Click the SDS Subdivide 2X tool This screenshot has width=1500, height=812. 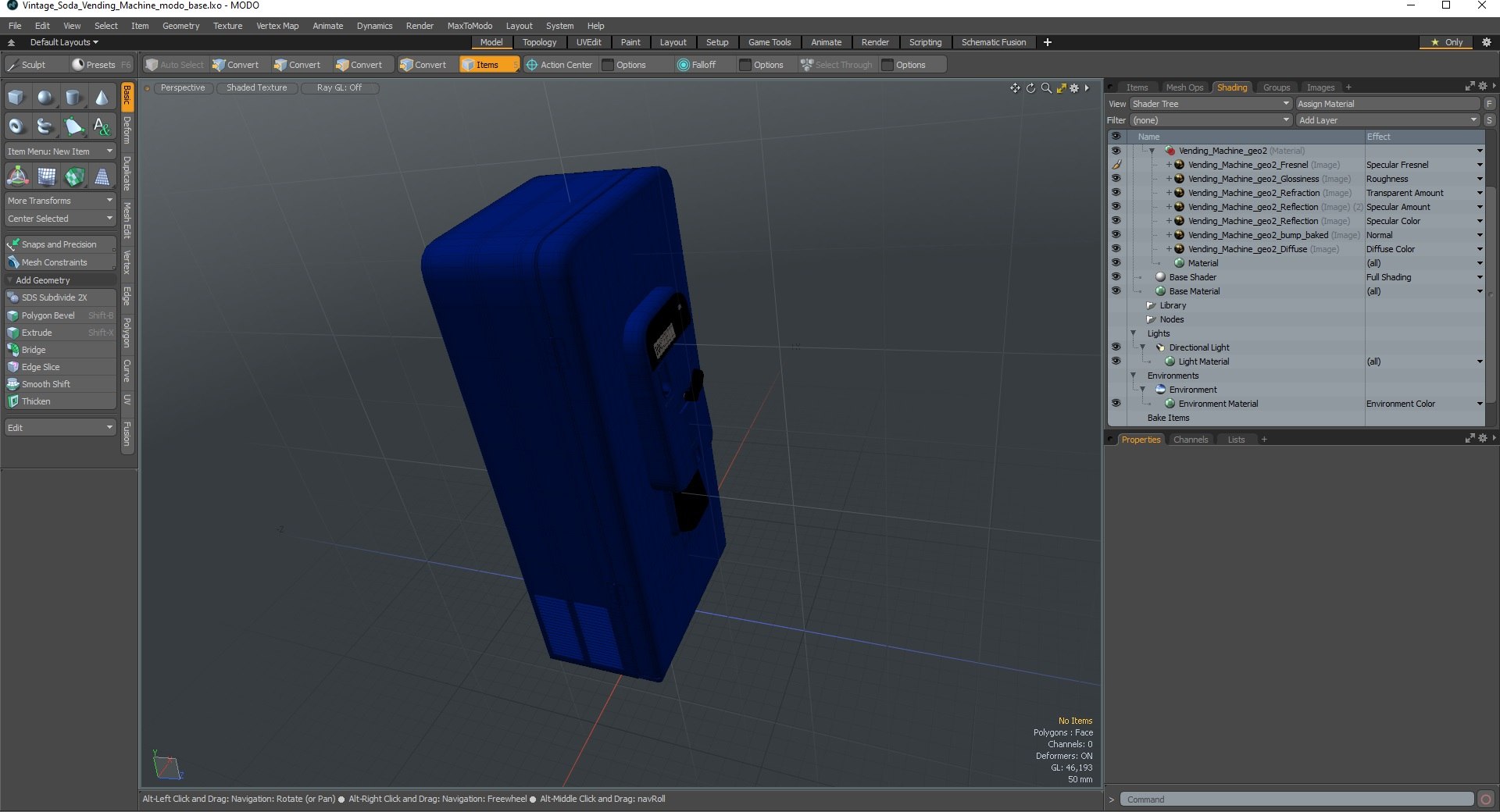[x=60, y=297]
